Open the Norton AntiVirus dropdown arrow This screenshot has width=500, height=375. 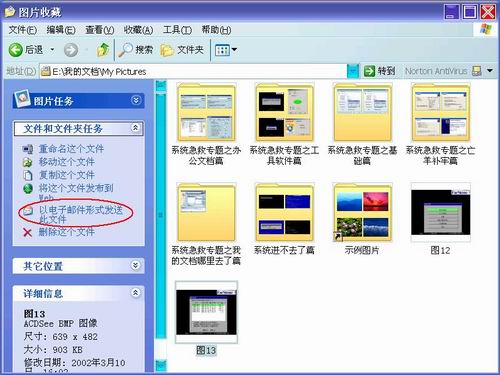click(490, 71)
